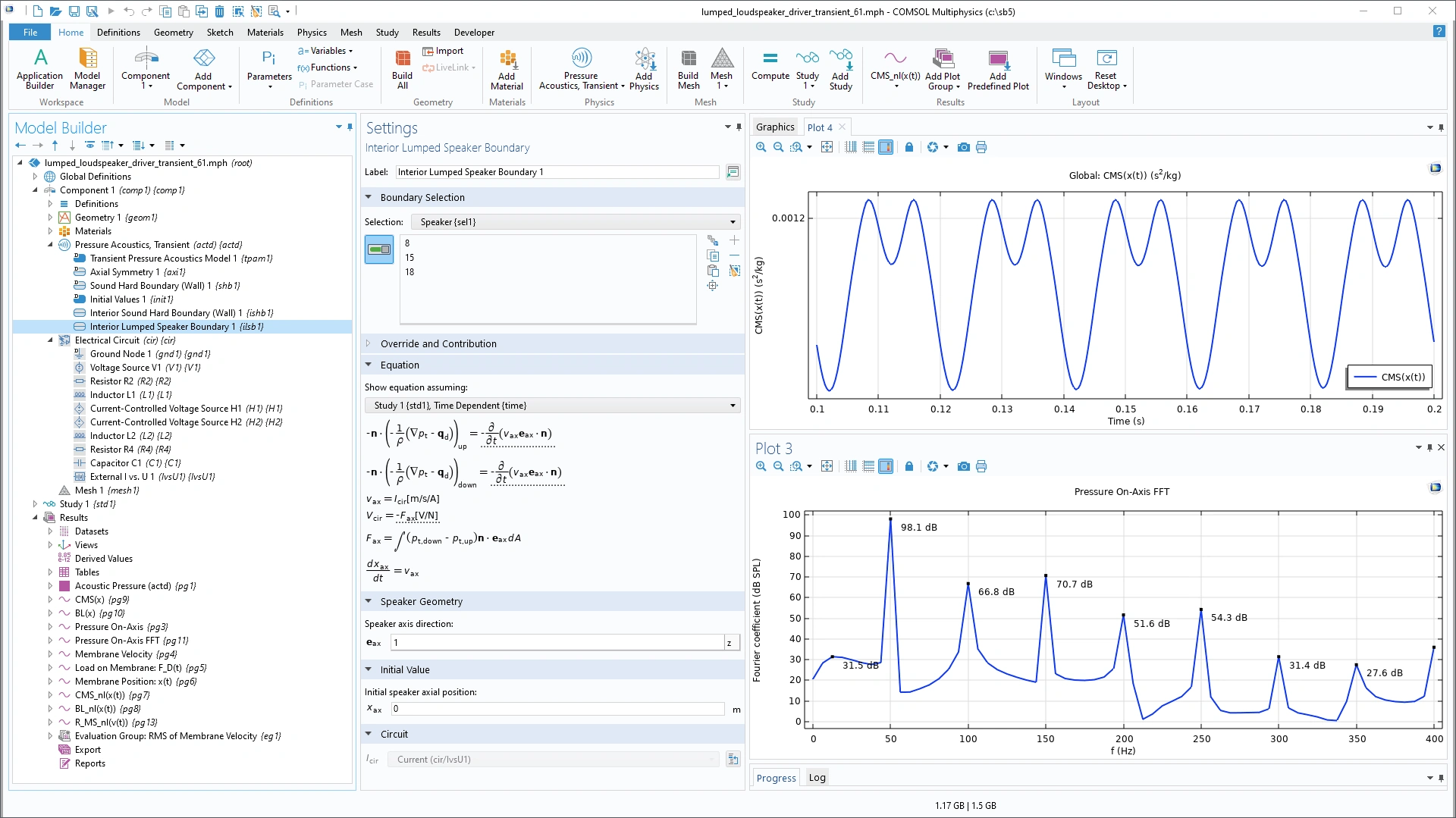Open the Show equation assuming study dropdown
1456x818 pixels.
[x=552, y=406]
